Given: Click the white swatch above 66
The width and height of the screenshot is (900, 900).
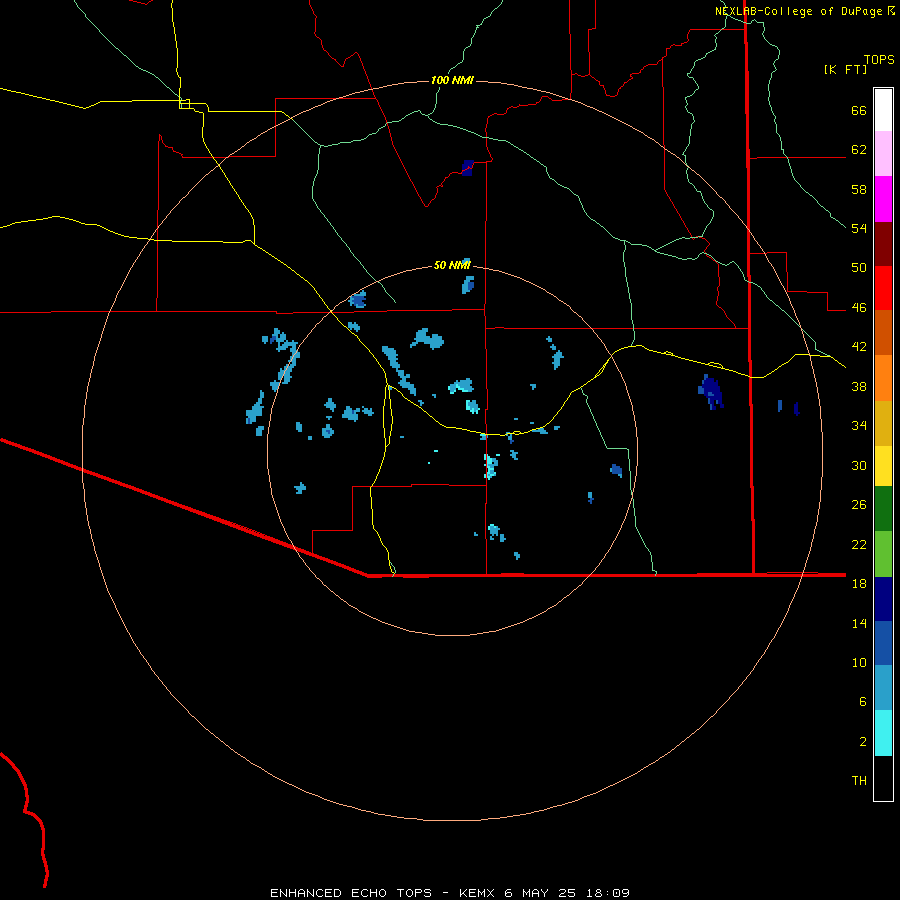Looking at the screenshot, I should 883,110.
